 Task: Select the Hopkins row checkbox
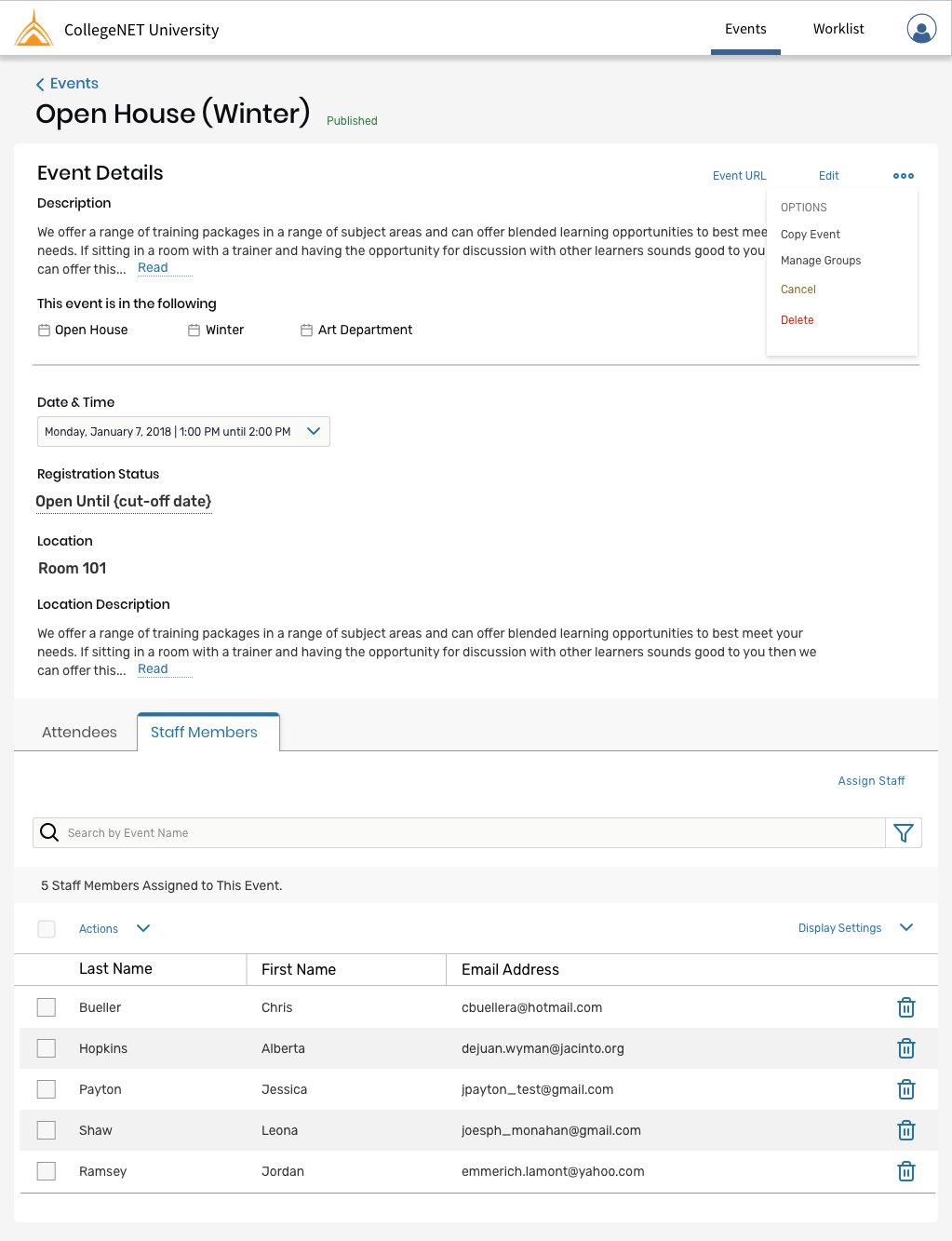pos(47,1048)
